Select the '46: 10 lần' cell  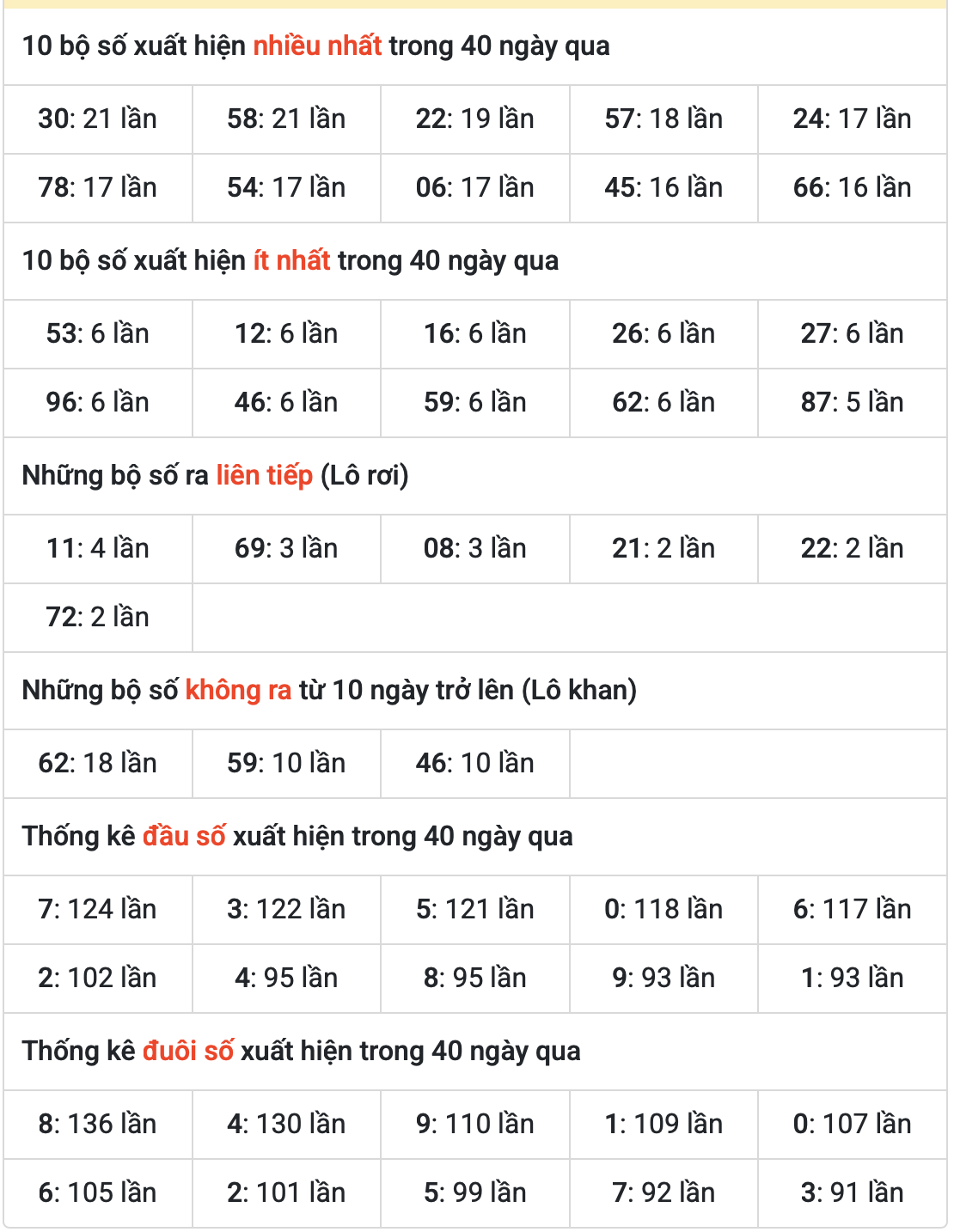(475, 764)
